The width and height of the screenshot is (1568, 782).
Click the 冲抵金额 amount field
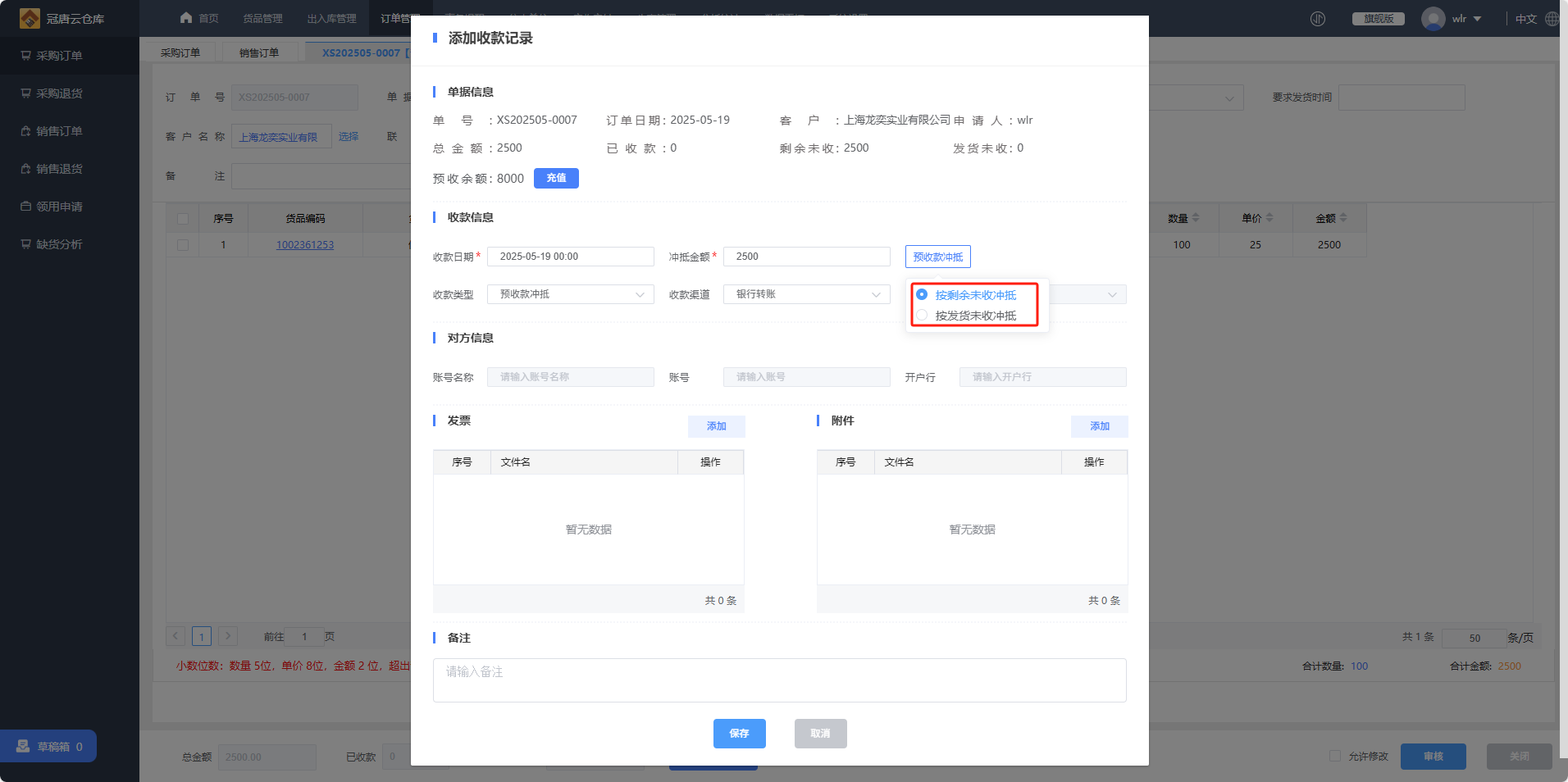(x=807, y=257)
